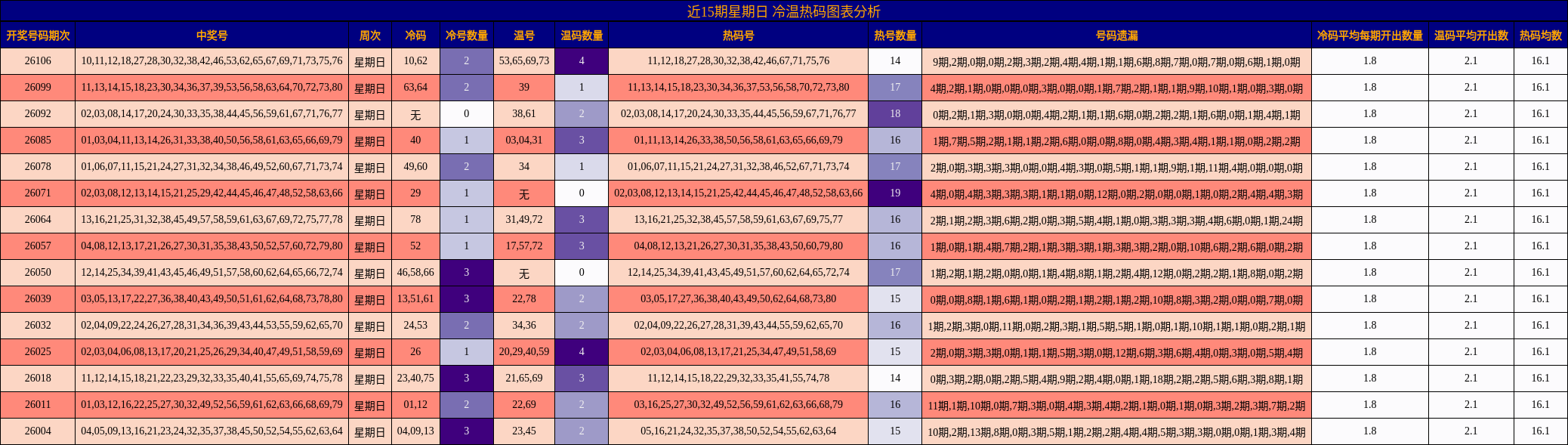1568x445 pixels.
Task: Click issue number 26018
Action: point(38,379)
